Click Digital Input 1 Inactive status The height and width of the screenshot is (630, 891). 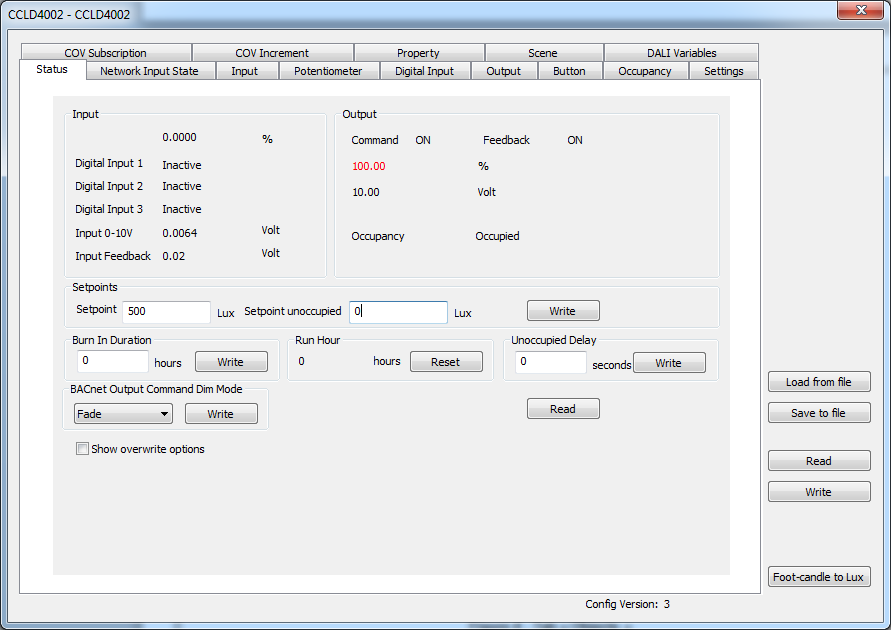pyautogui.click(x=182, y=165)
